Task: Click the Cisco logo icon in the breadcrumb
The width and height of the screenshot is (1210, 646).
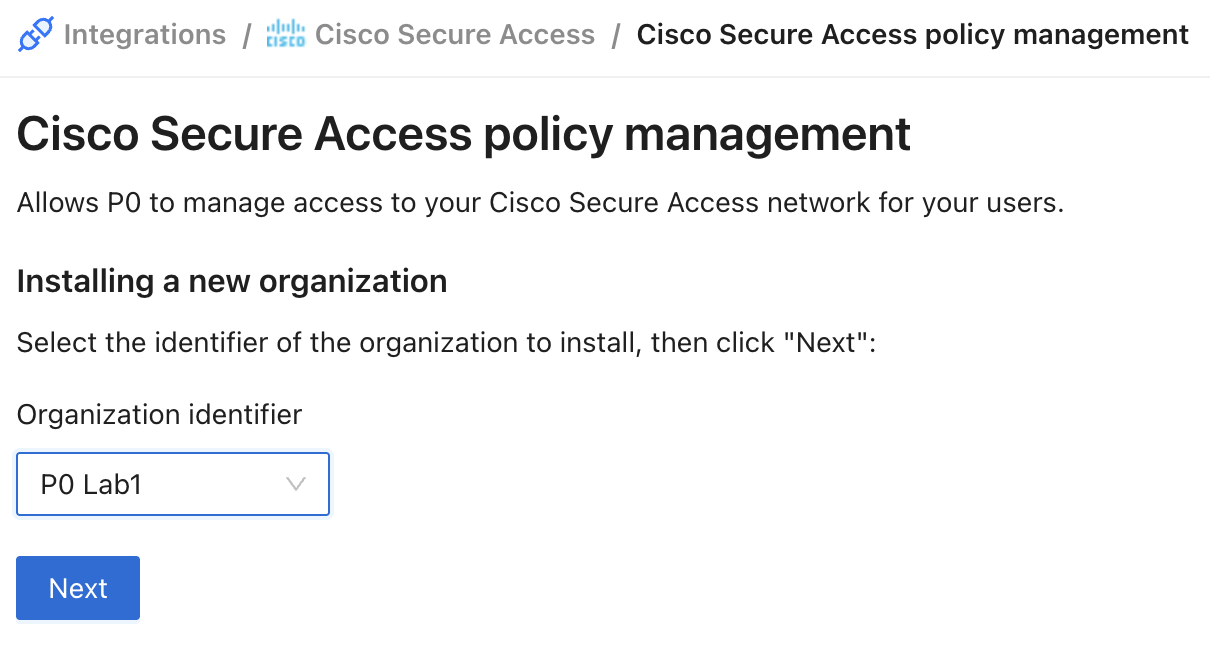Action: [284, 33]
